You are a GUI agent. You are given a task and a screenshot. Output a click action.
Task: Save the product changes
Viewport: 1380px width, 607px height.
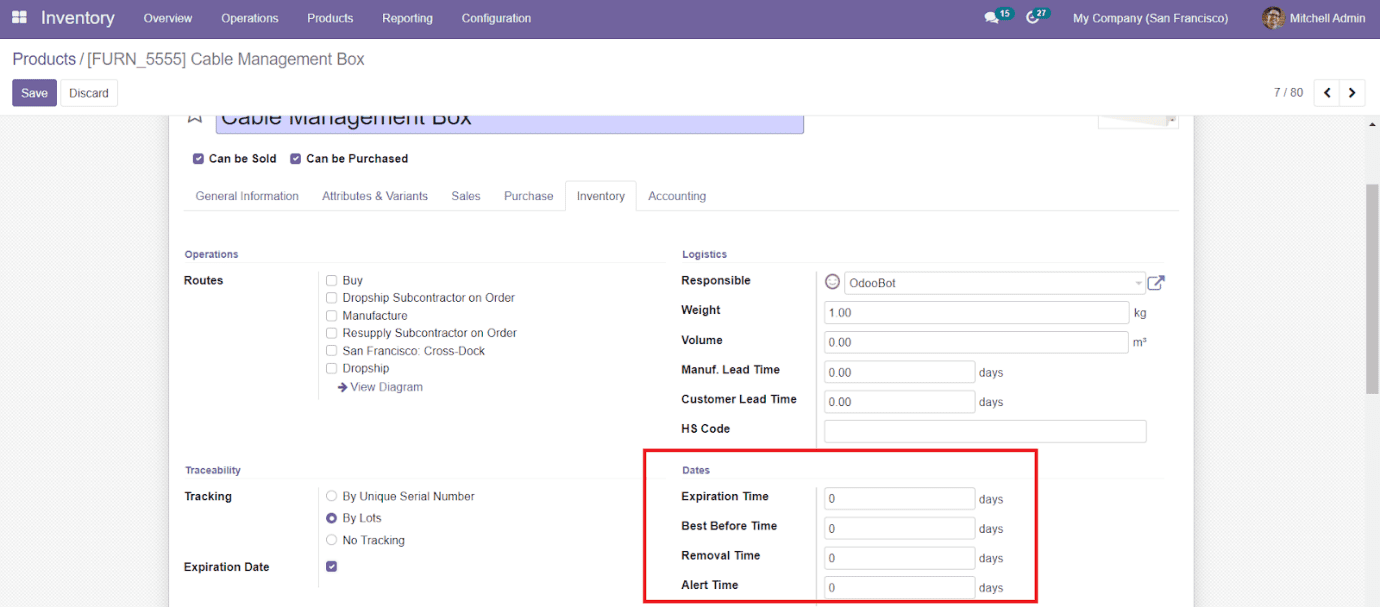click(x=34, y=92)
